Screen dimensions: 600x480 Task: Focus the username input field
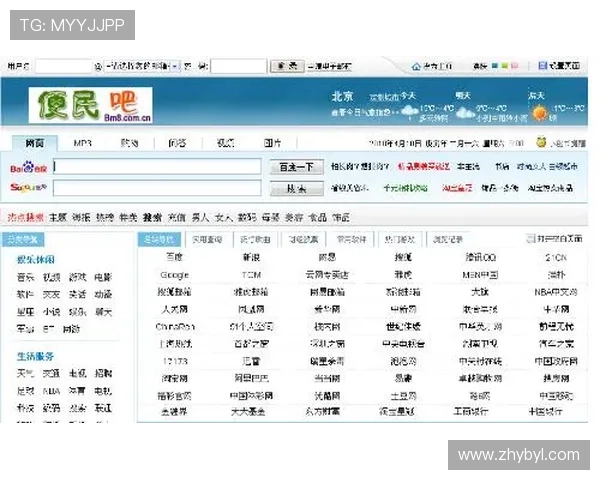[x=63, y=66]
